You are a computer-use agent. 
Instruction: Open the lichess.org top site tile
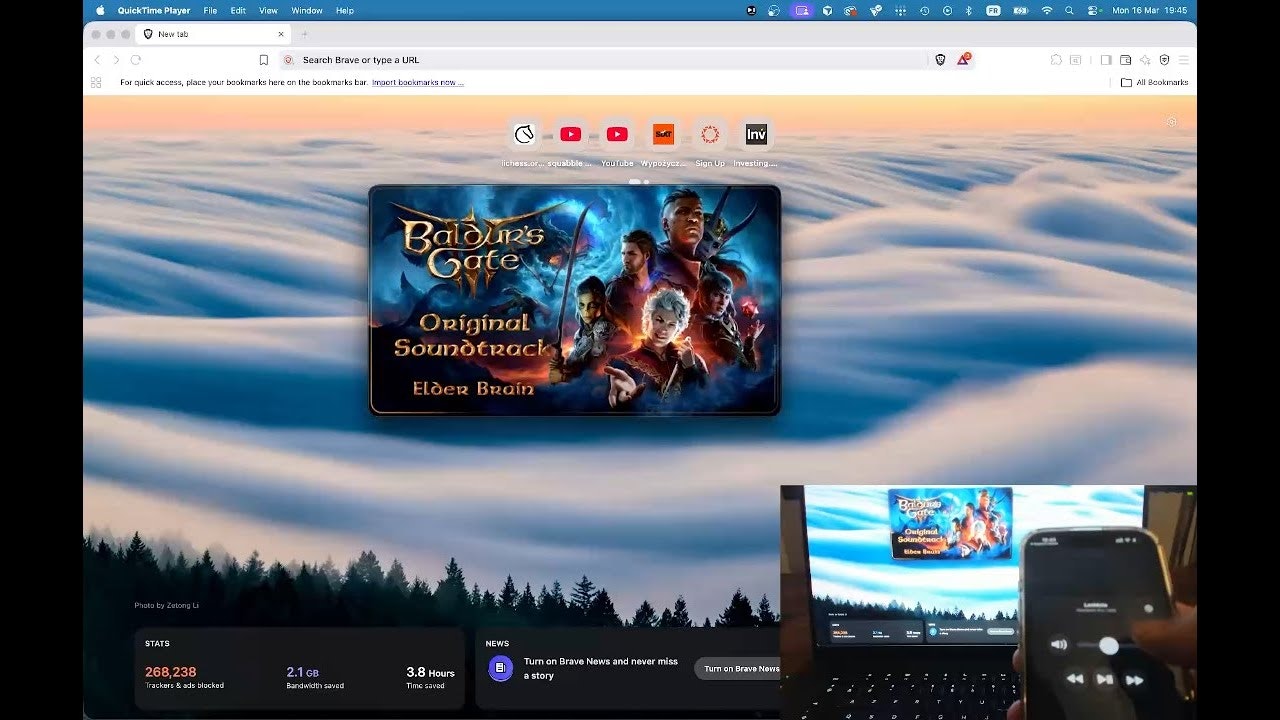(524, 134)
